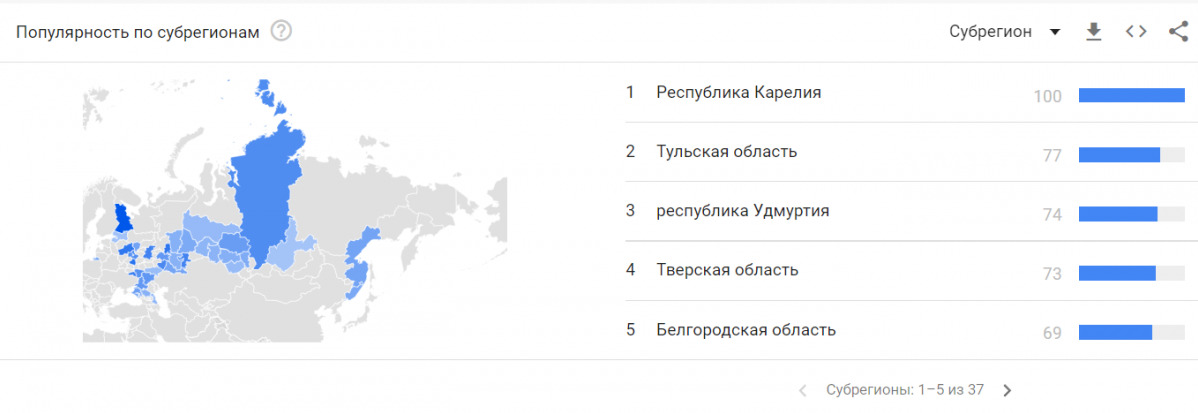
Task: Download the subregion data as CSV
Action: (1094, 32)
